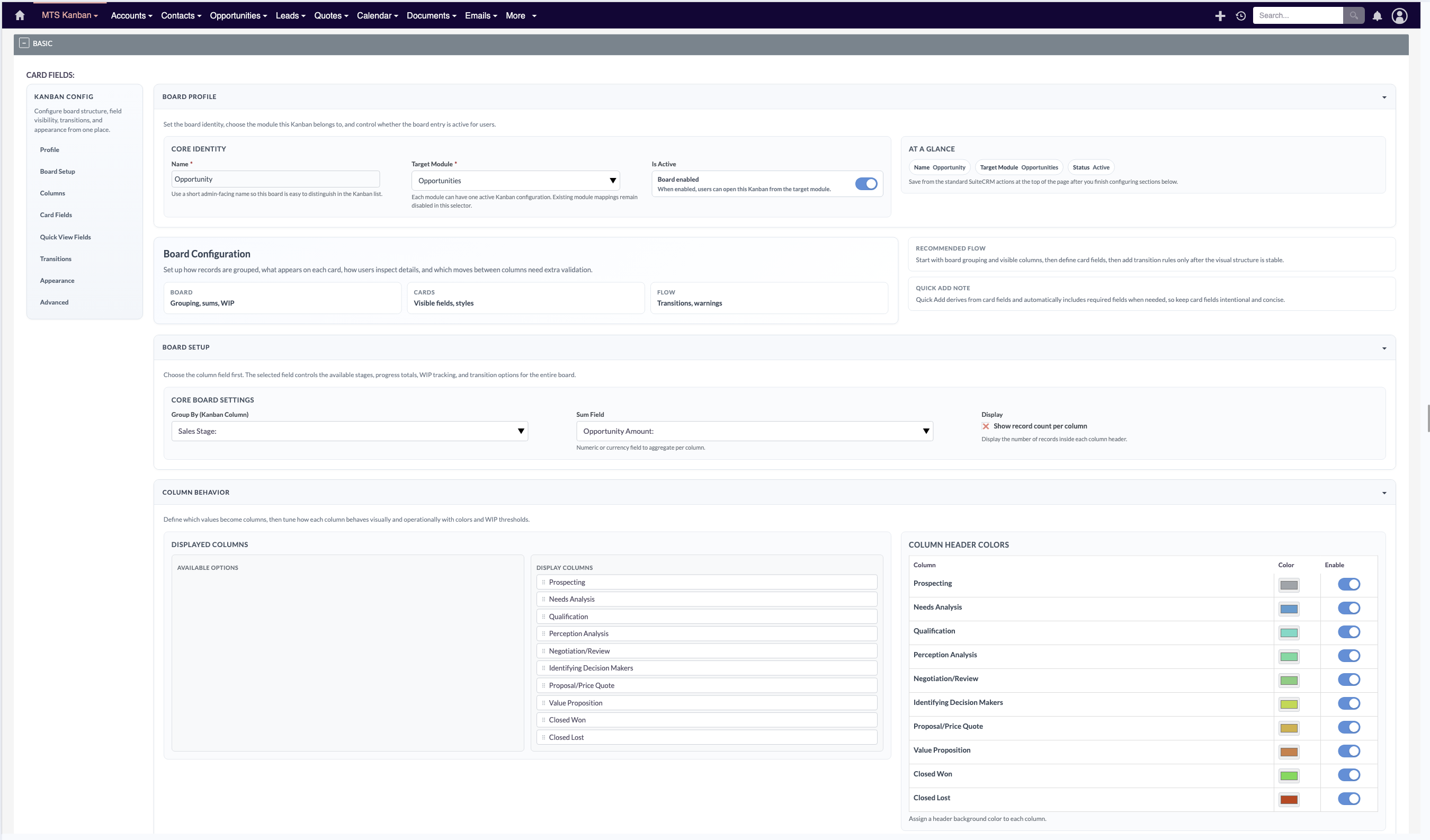
Task: Disable Needs Analysis header color toggle
Action: point(1349,609)
